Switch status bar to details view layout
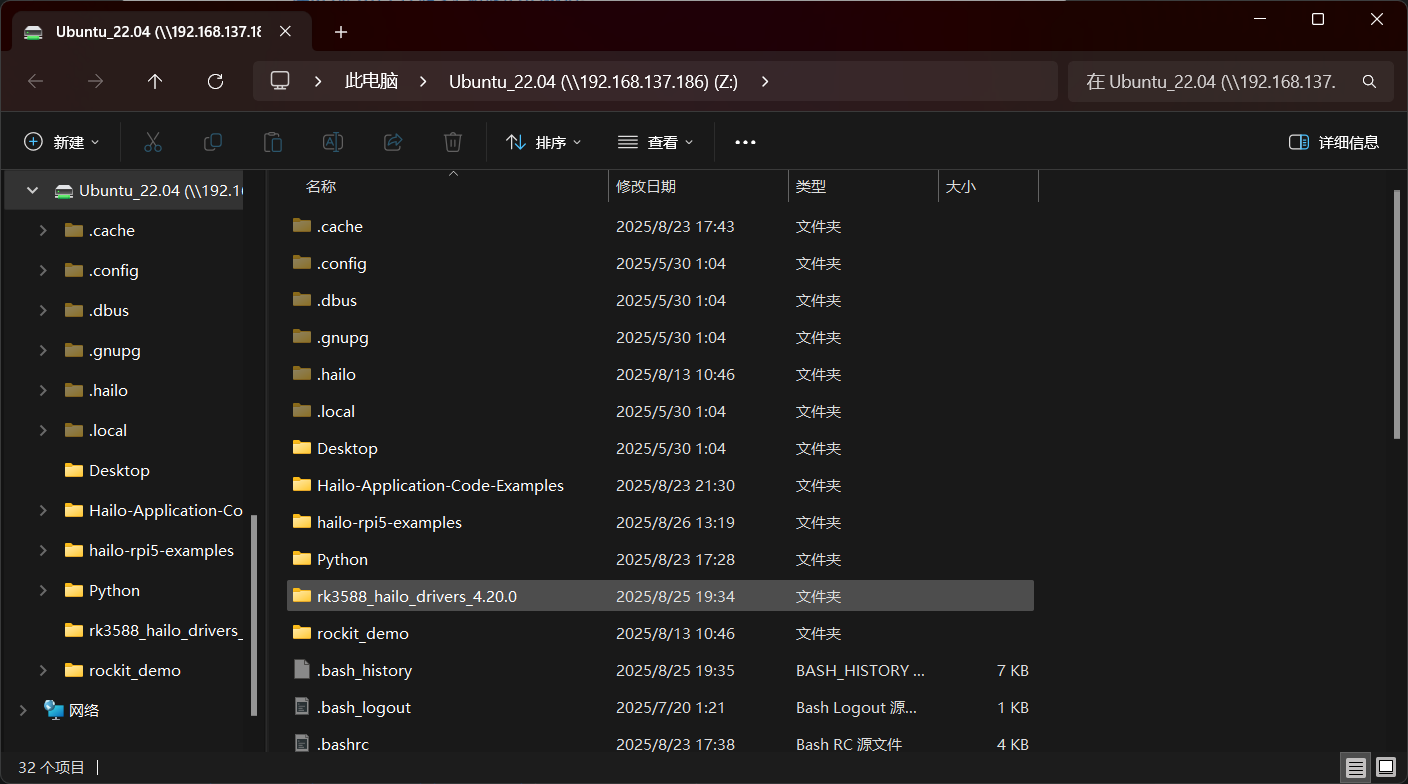 [x=1356, y=767]
